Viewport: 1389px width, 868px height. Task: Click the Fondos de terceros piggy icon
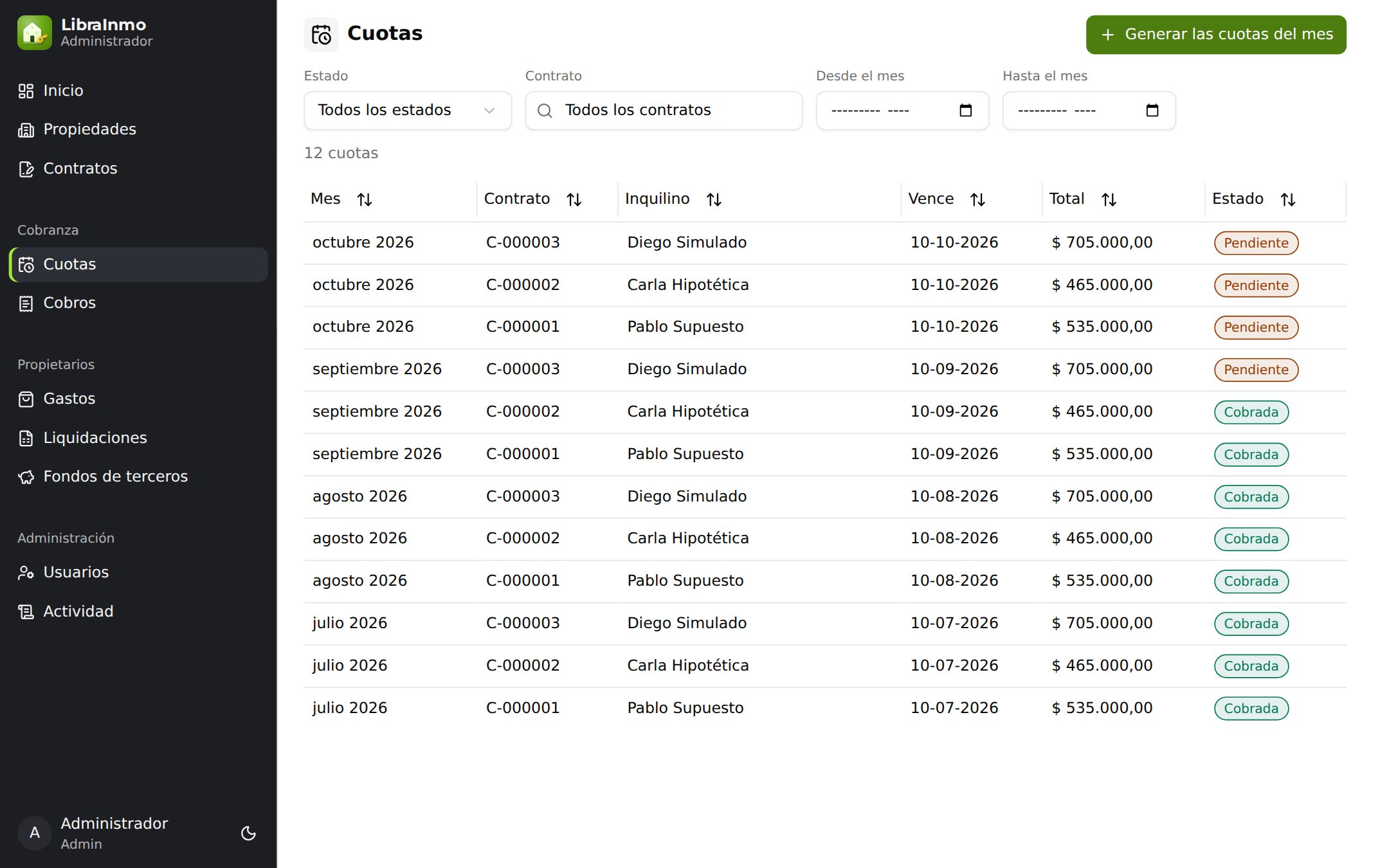[26, 477]
